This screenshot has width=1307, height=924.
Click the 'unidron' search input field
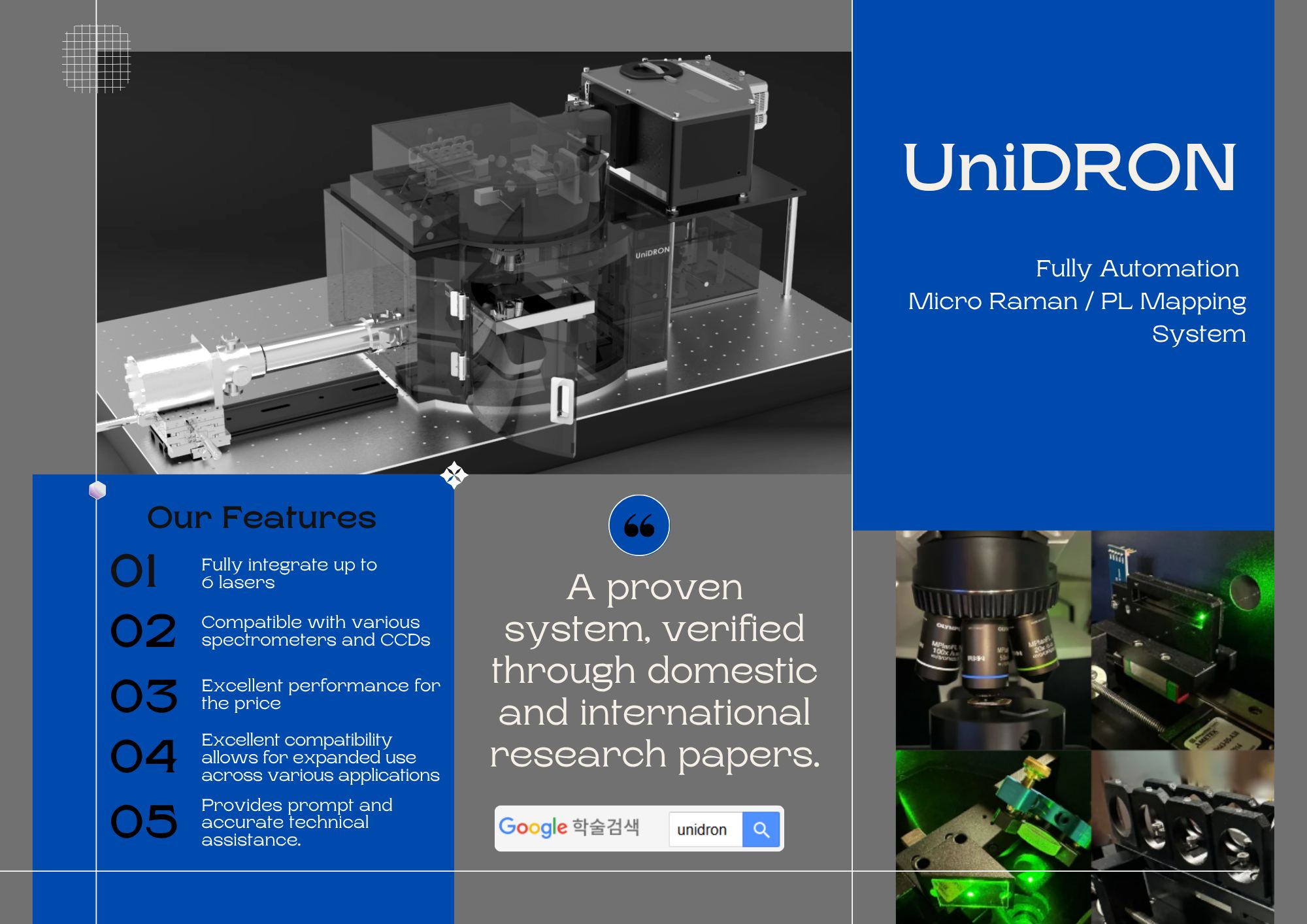click(706, 829)
